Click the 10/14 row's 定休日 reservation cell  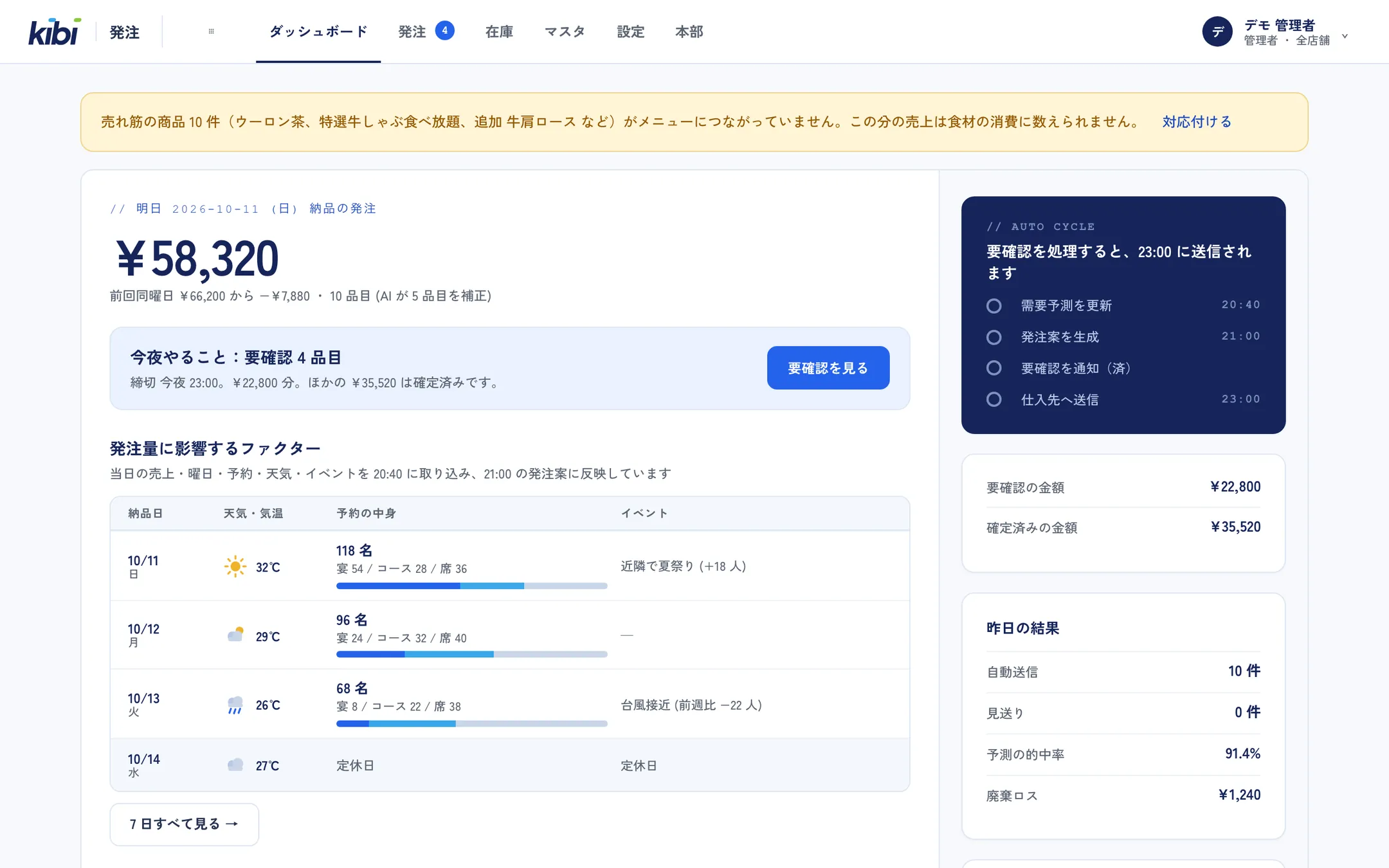[x=355, y=766]
